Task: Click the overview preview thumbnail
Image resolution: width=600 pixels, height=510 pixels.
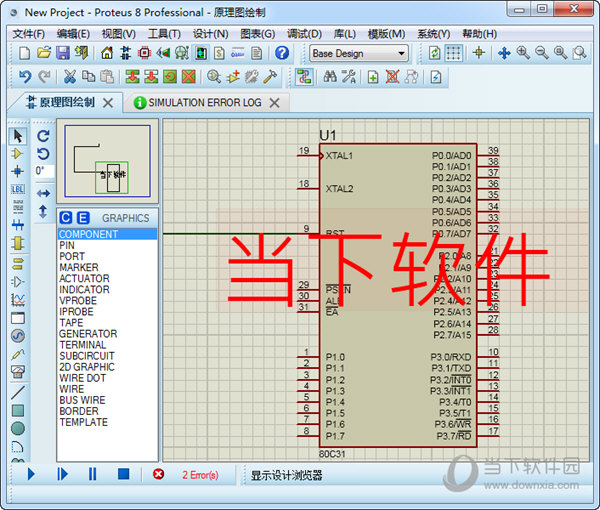Action: (108, 161)
